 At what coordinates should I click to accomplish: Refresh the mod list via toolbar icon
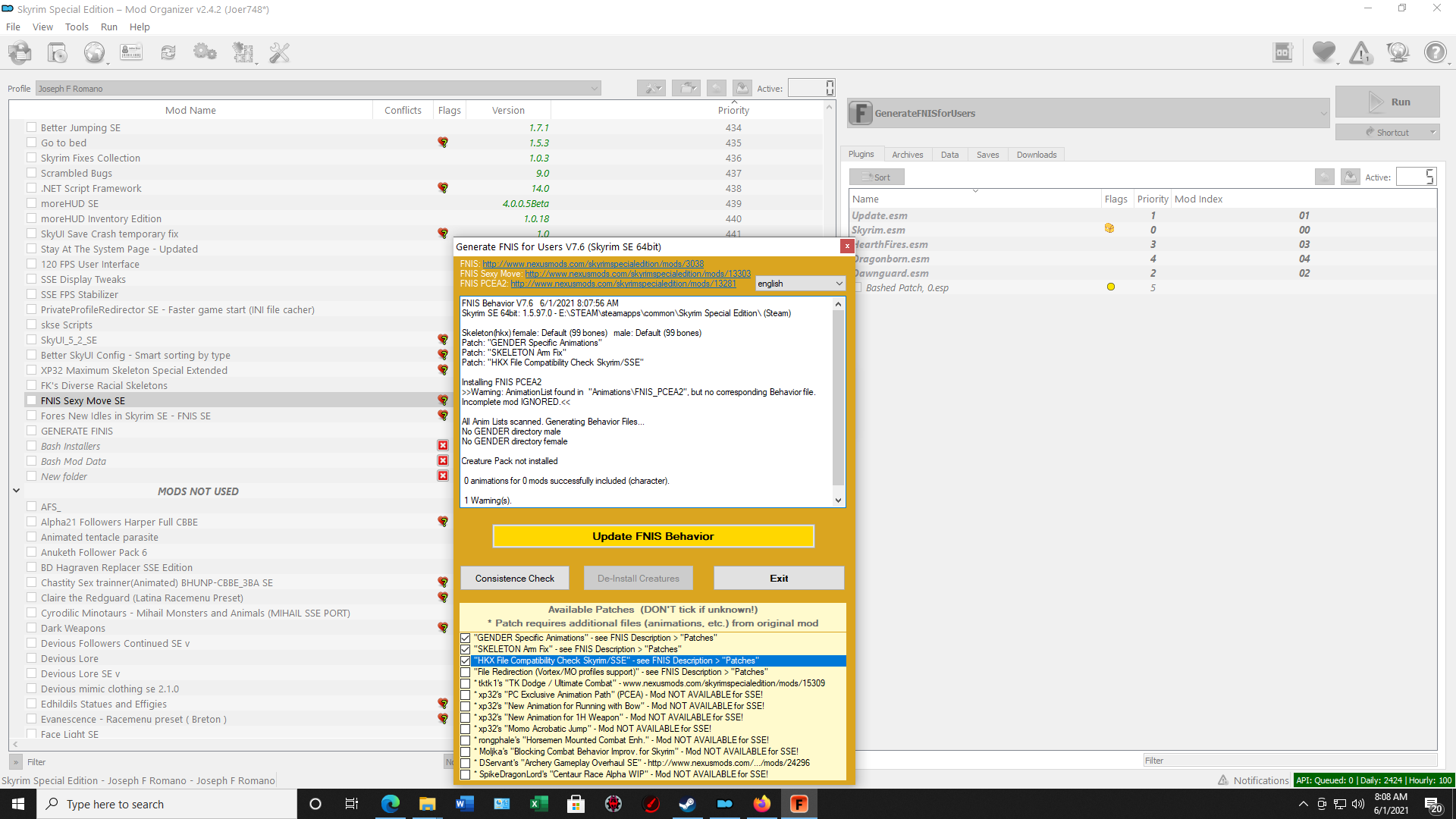tap(168, 52)
